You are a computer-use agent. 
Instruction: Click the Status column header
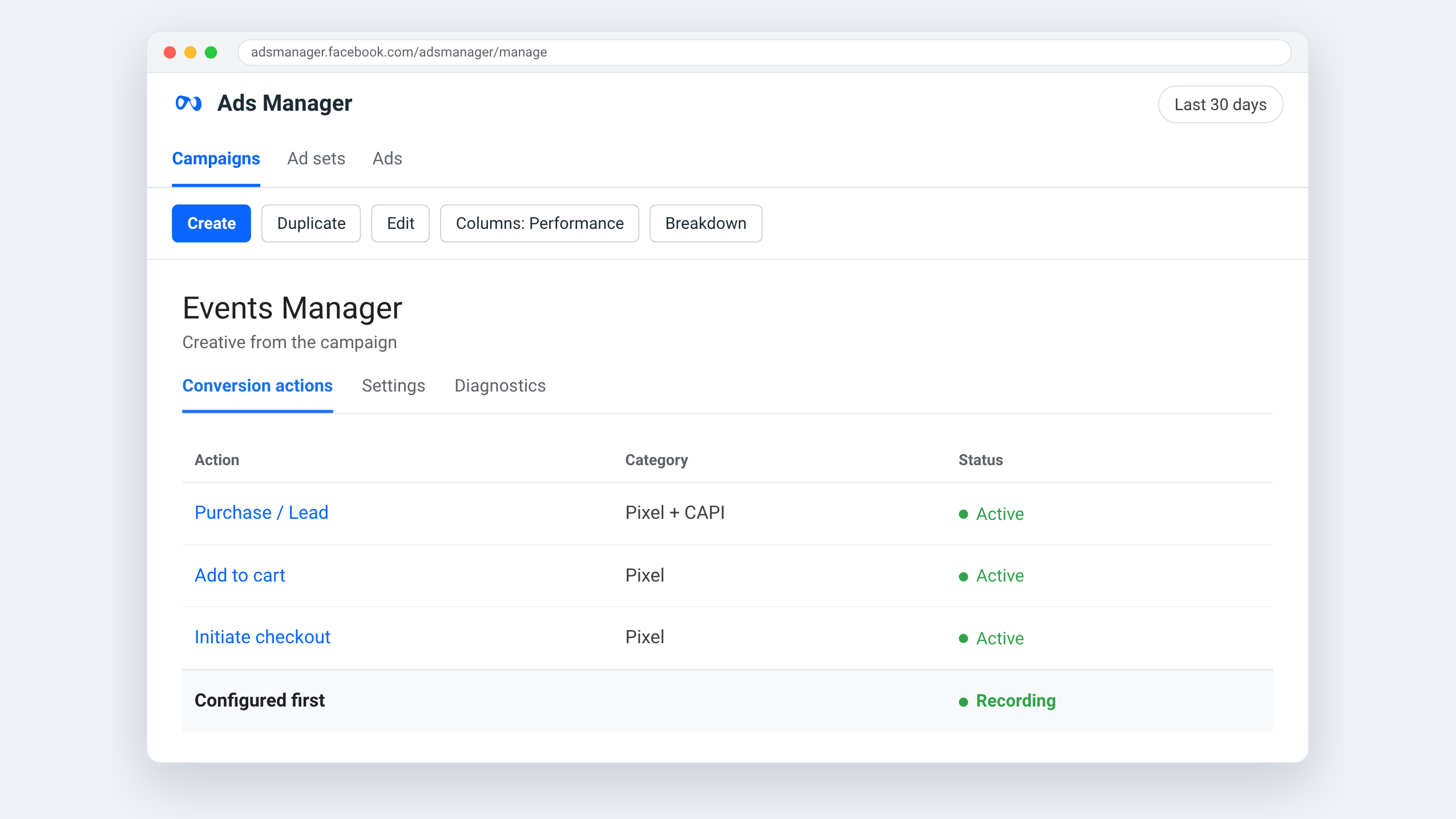point(981,460)
